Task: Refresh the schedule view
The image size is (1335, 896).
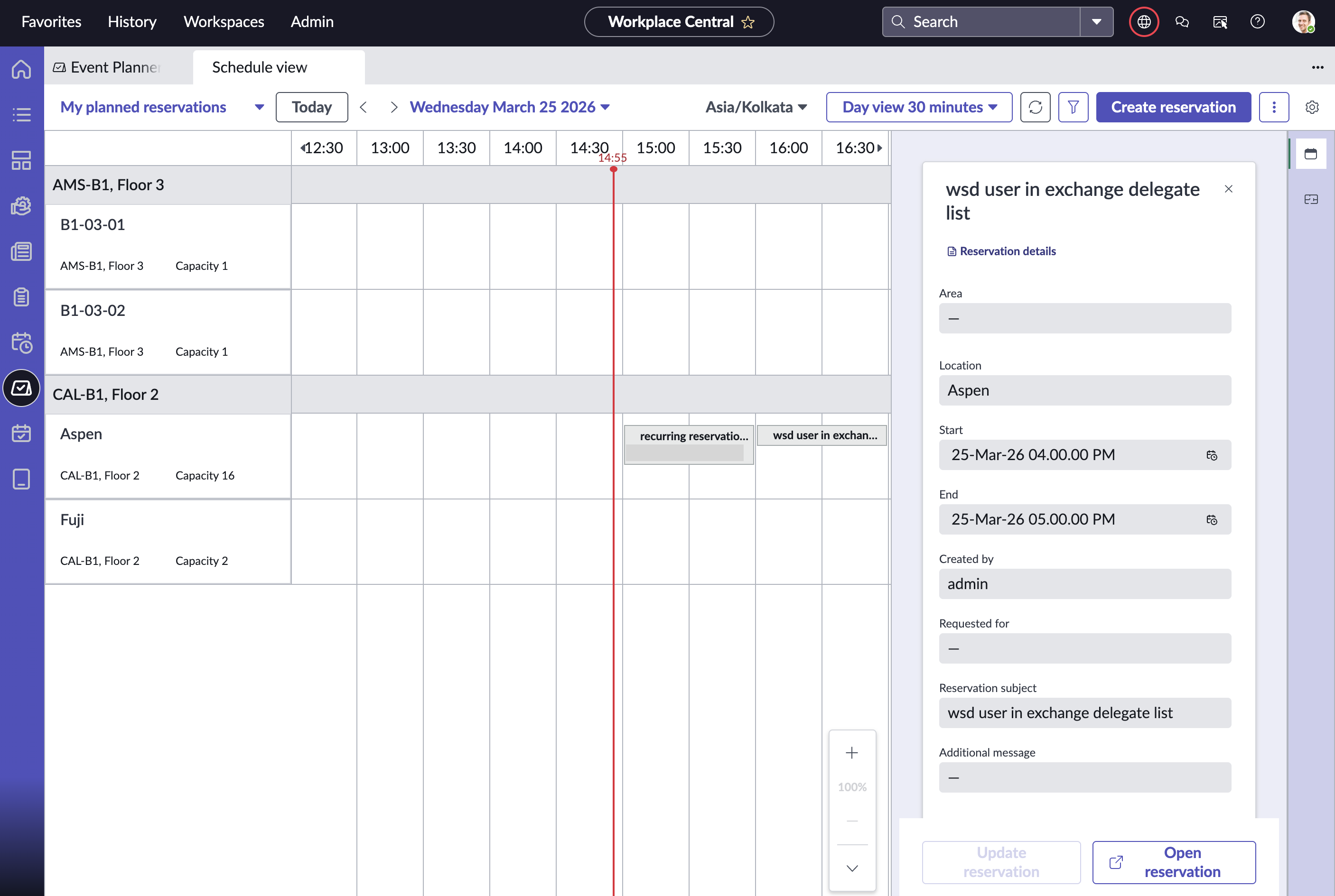Action: click(1035, 107)
